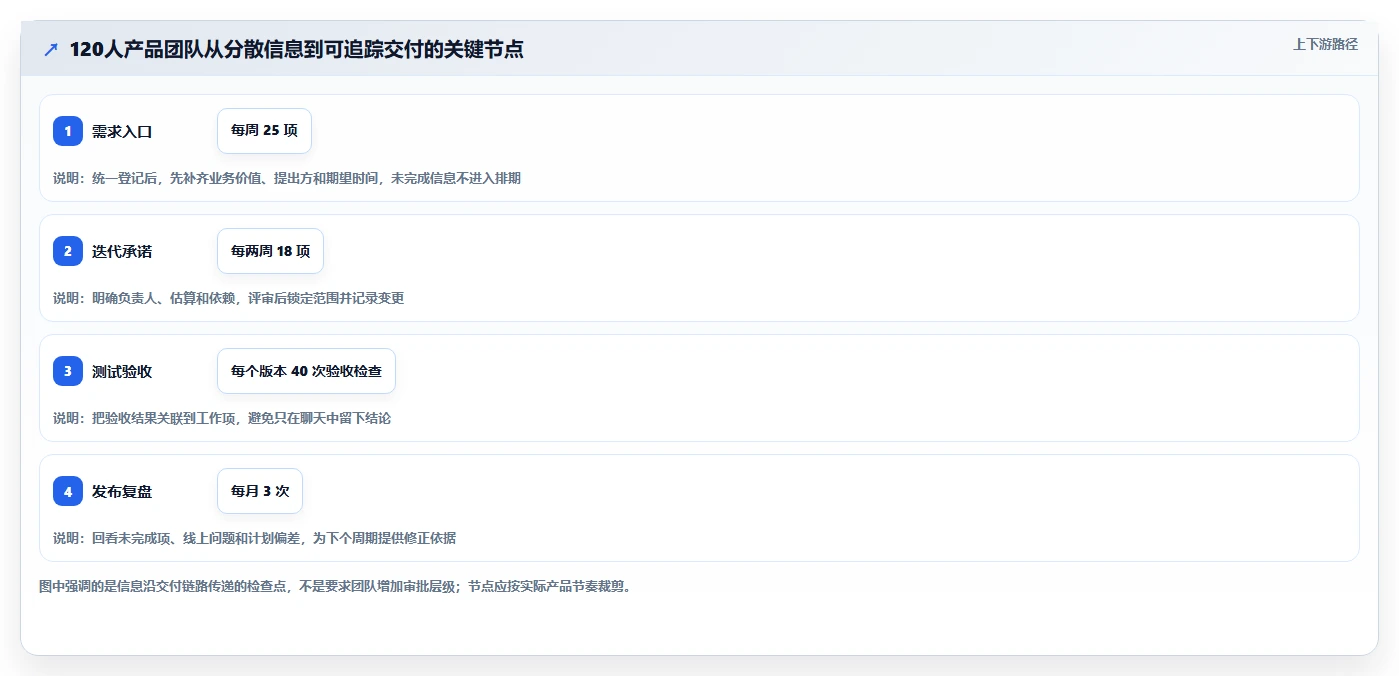Click the arrow icon beside the title
This screenshot has width=1399, height=676.
point(50,49)
